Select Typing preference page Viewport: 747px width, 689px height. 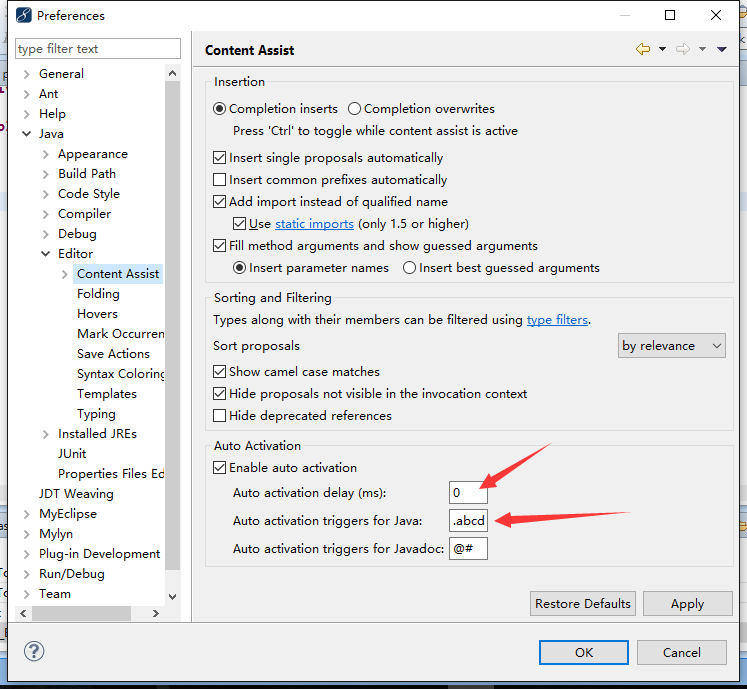point(96,414)
